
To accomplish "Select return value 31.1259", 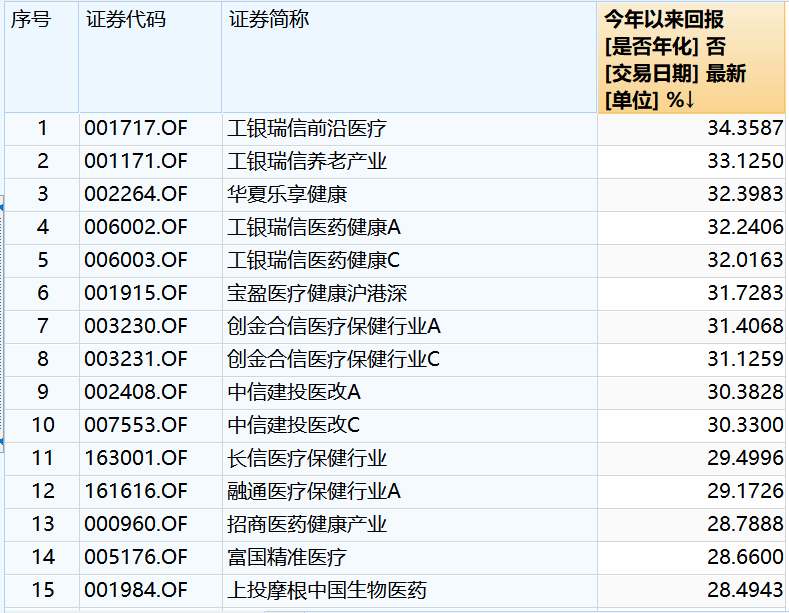I will [745, 359].
